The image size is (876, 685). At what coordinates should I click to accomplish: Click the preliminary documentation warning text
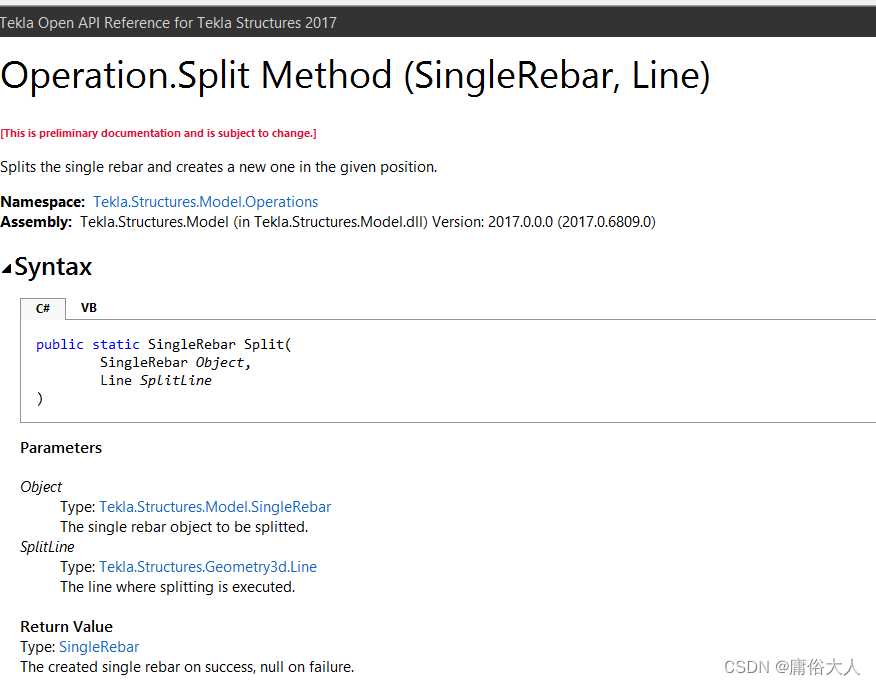click(159, 133)
